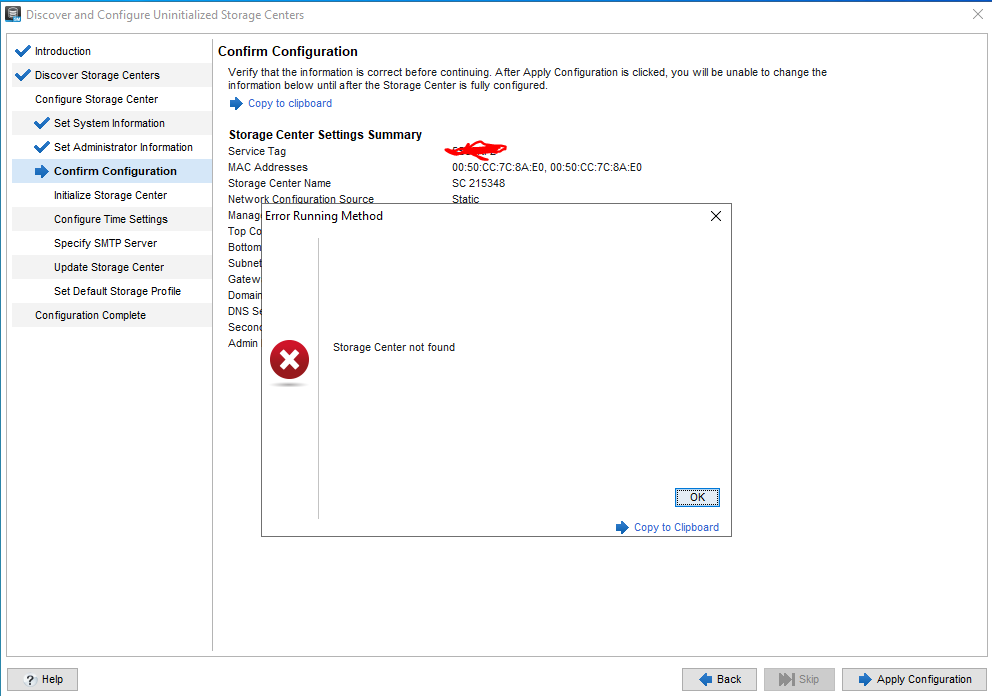Viewport: 992px width, 696px height.
Task: Select the Set Default Storage Profile step
Action: click(x=117, y=291)
